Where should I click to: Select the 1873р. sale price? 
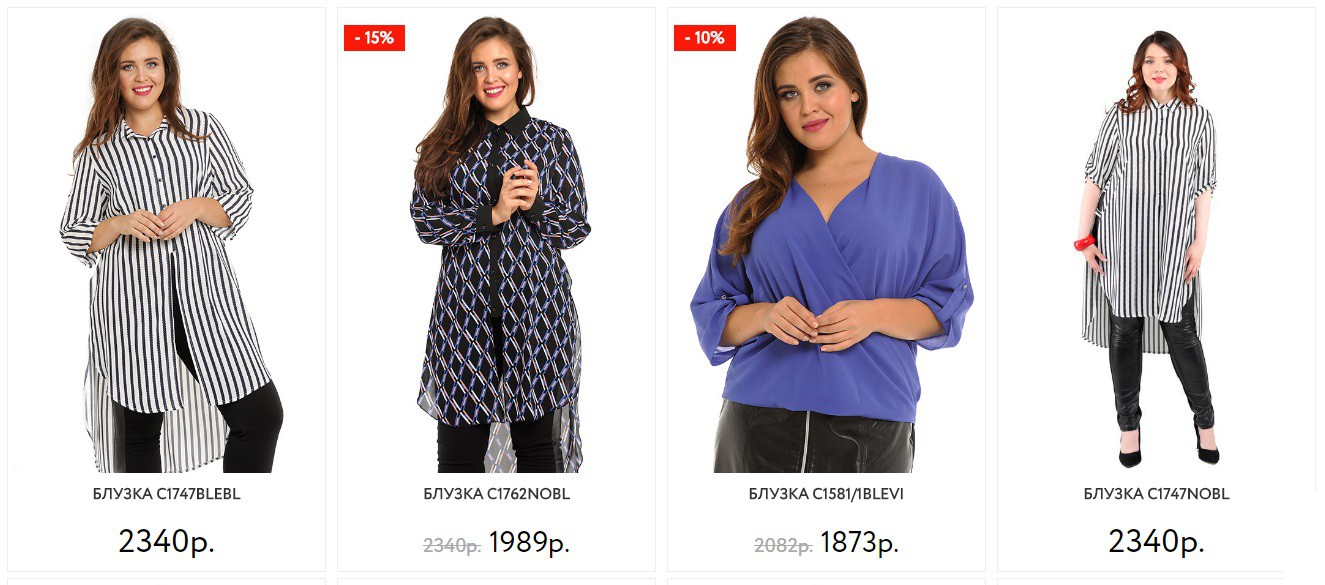pos(859,543)
